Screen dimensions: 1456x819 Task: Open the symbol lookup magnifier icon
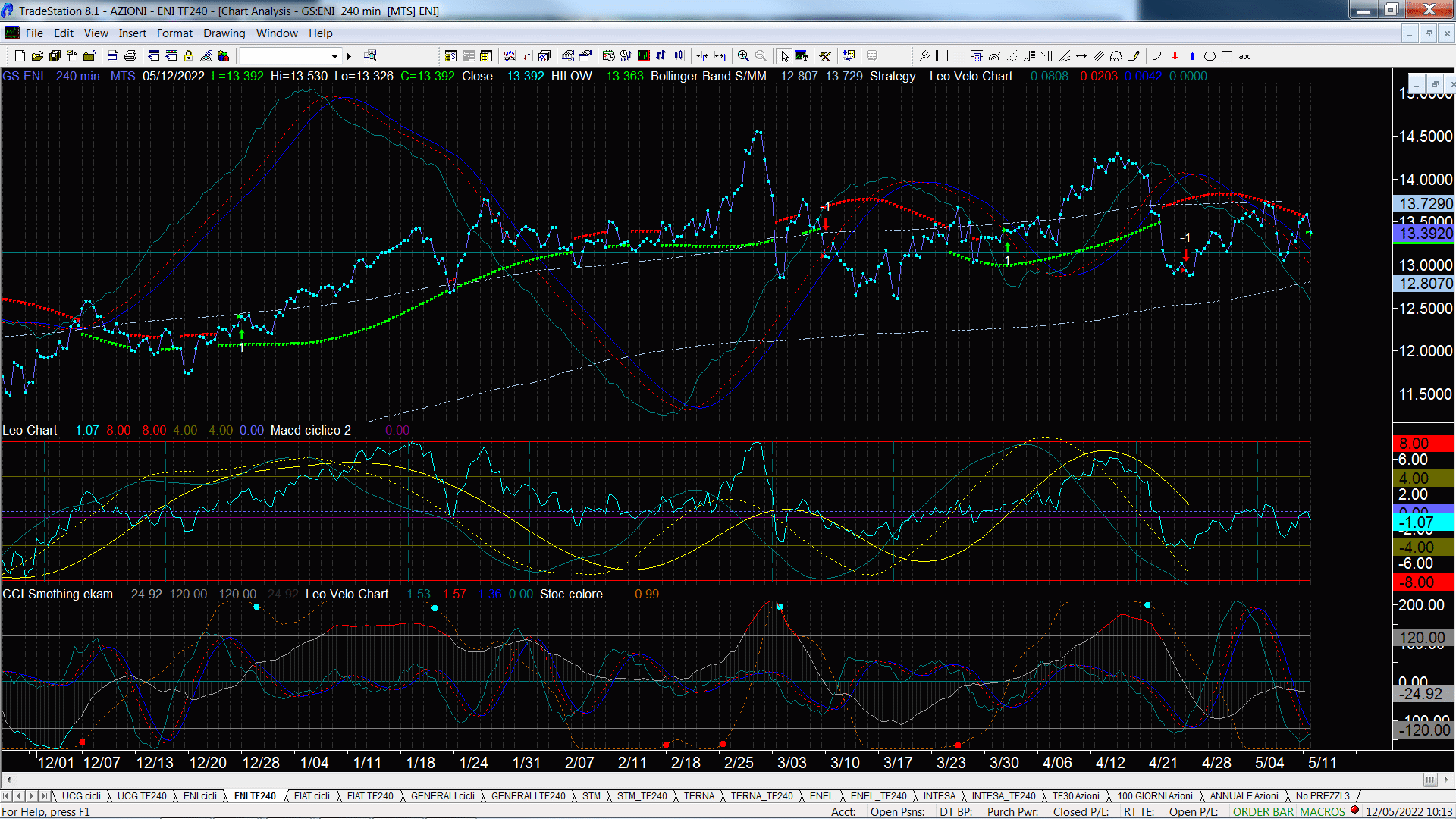[x=370, y=55]
